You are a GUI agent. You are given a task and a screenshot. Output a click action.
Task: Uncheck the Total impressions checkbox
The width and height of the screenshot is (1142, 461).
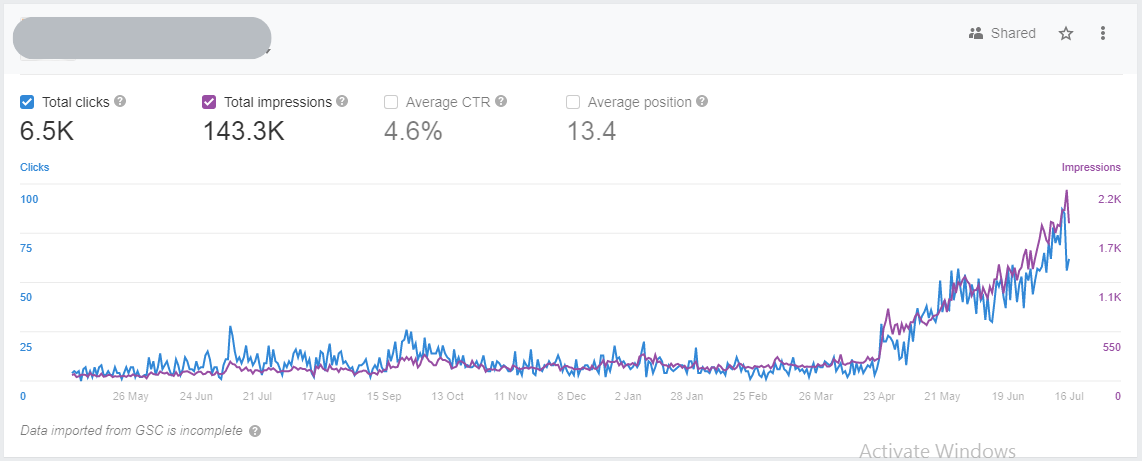click(x=209, y=102)
